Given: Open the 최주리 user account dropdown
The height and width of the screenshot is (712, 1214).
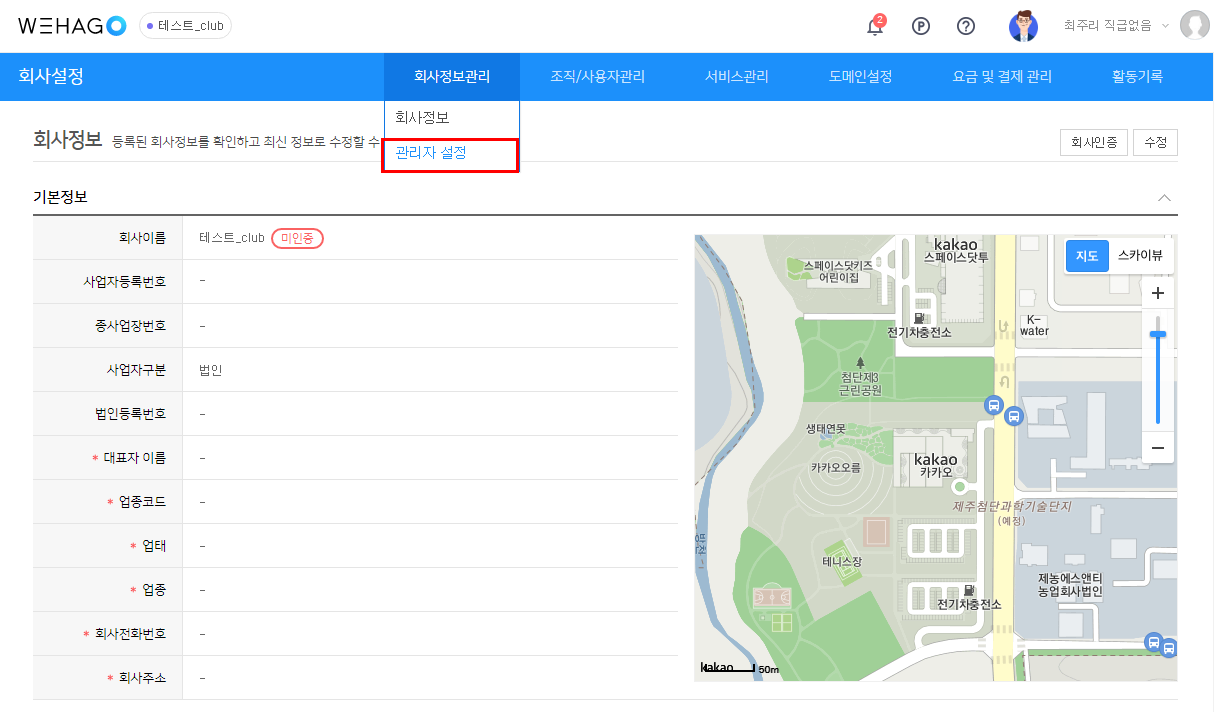Looking at the screenshot, I should [x=1116, y=26].
